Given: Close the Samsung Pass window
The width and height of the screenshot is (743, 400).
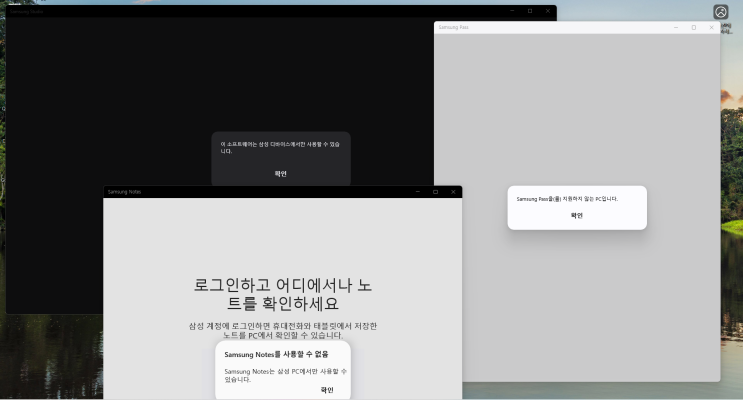Looking at the screenshot, I should [711, 27].
